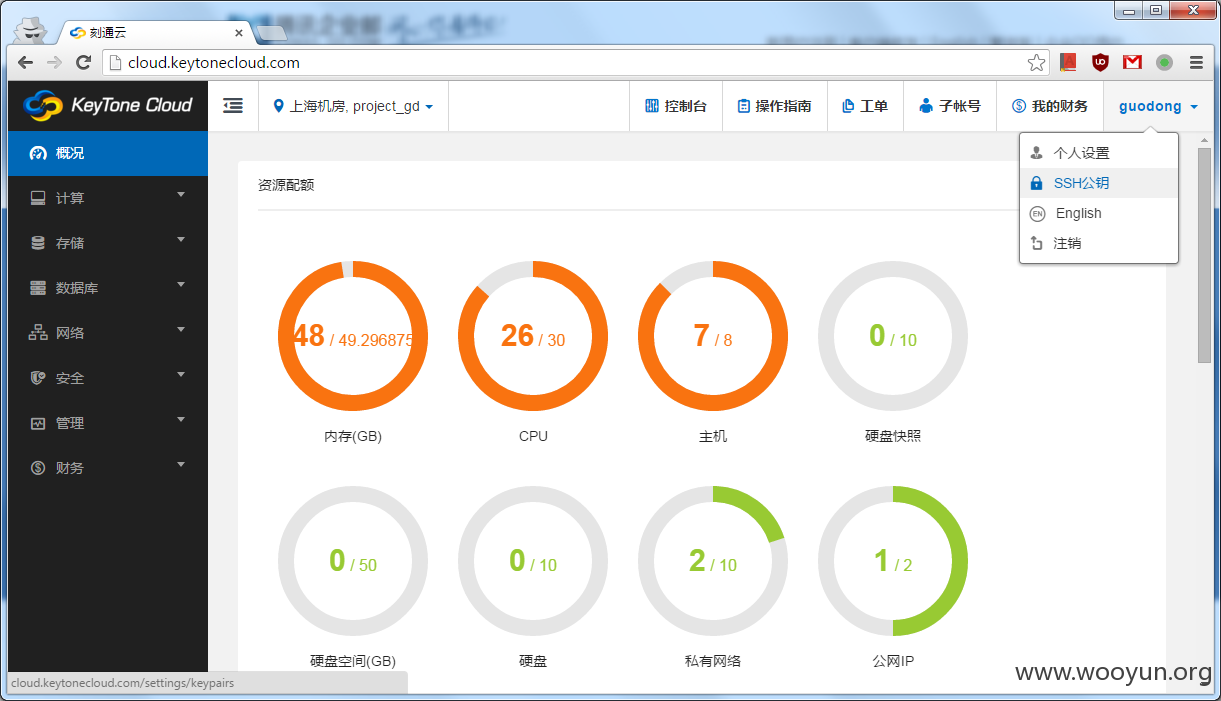The image size is (1221, 701).
Task: Expand the 存储 sidebar section
Action: pyautogui.click(x=108, y=243)
